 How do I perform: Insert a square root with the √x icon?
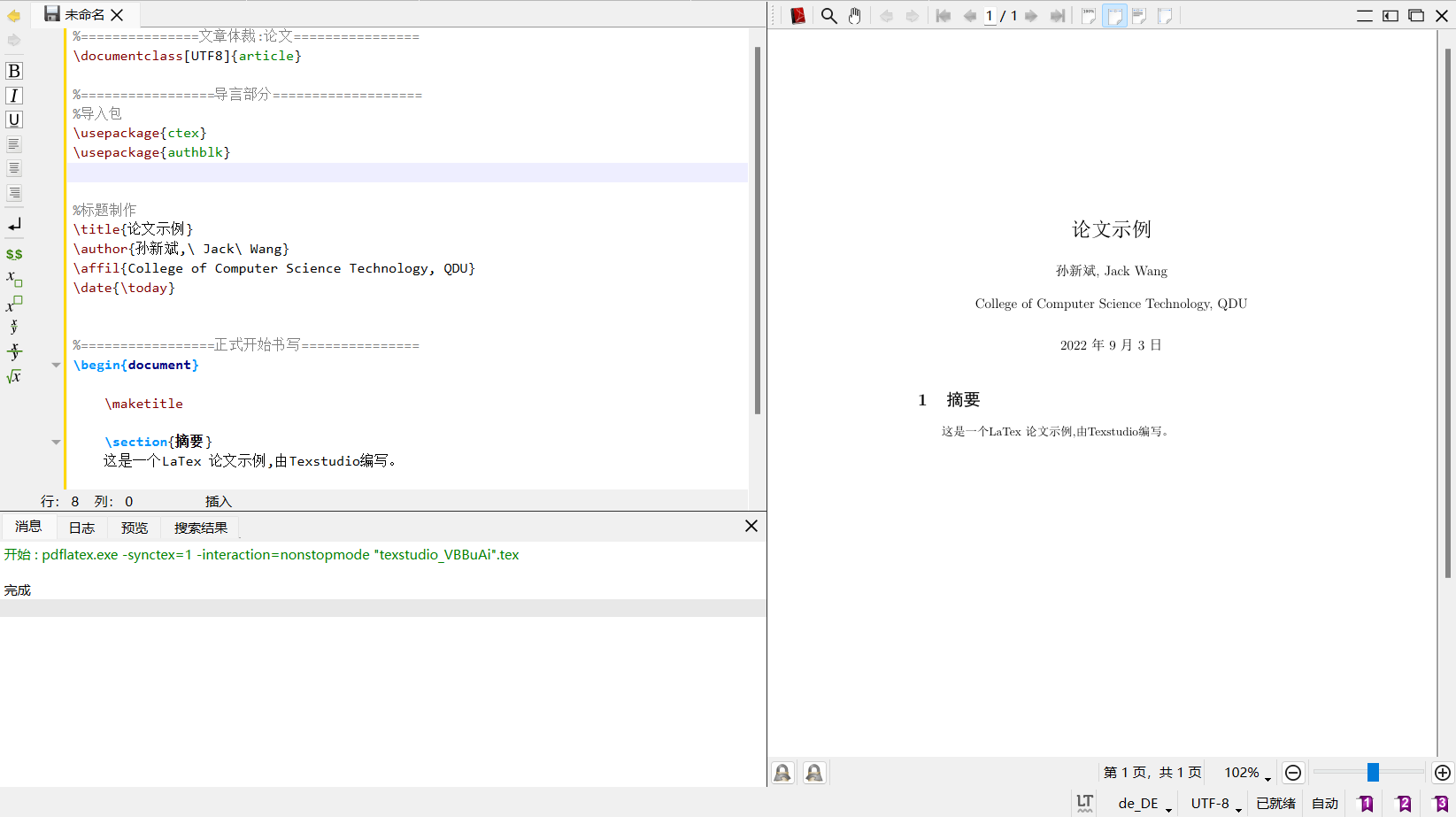(14, 376)
